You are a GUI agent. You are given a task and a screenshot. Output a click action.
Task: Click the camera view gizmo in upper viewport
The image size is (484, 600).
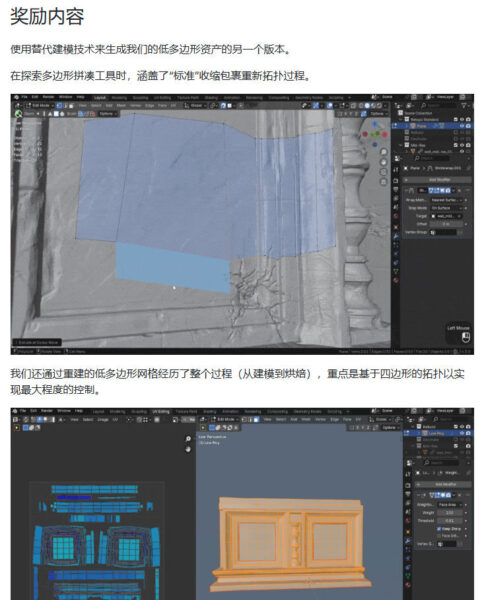(383, 172)
